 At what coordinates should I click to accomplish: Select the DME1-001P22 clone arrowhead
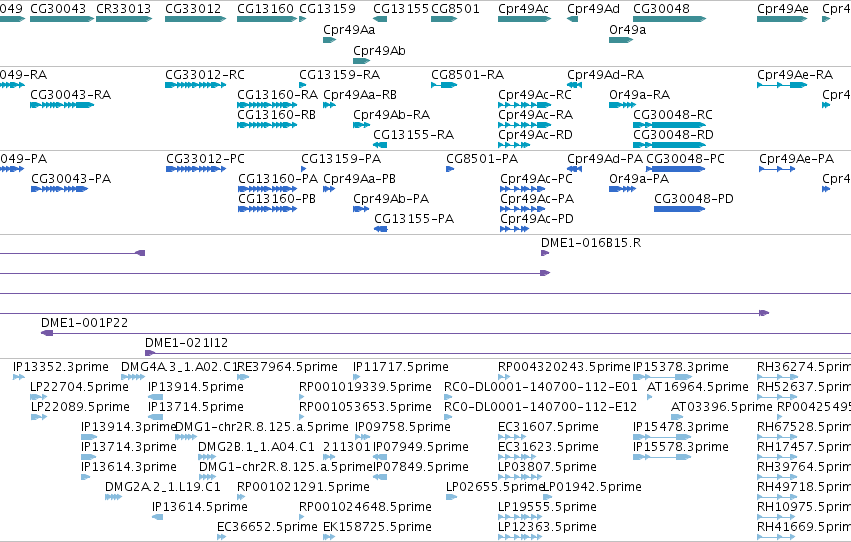coord(47,333)
